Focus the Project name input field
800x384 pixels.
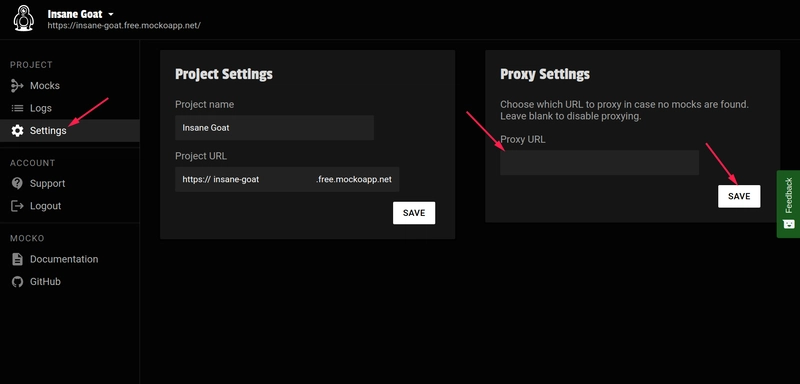pos(274,127)
